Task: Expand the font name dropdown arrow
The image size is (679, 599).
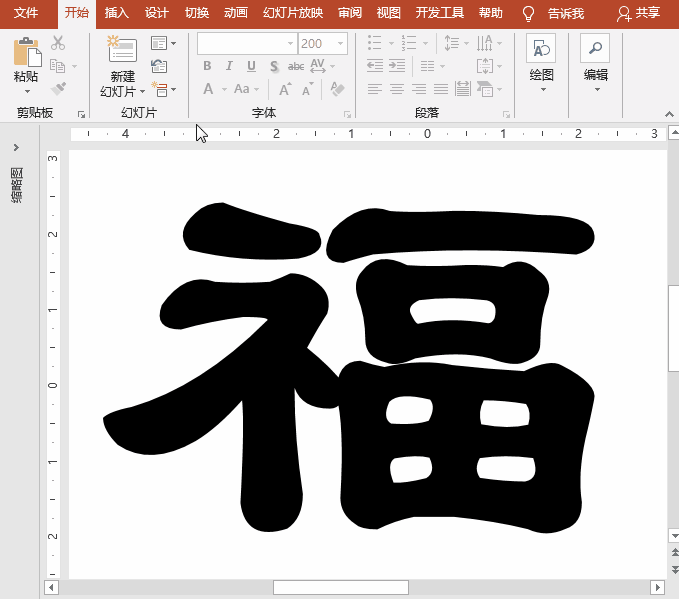Action: click(x=291, y=43)
